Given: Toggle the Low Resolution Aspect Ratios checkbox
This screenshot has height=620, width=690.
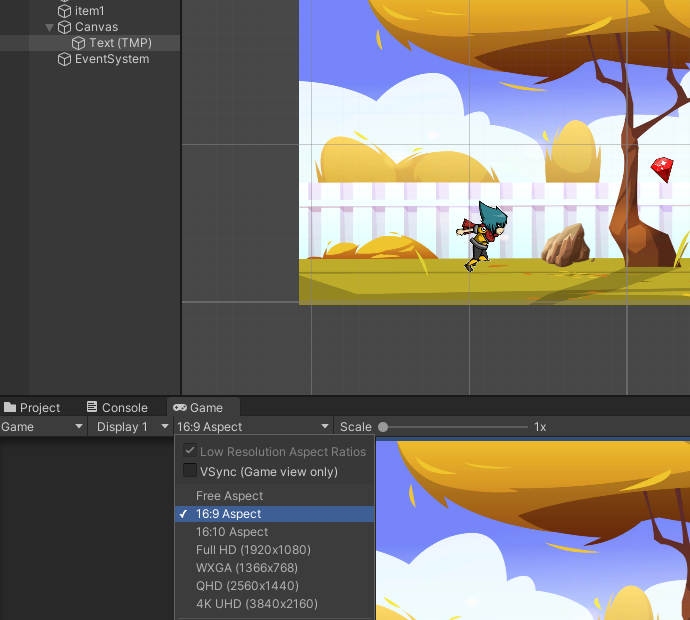Looking at the screenshot, I should [x=190, y=452].
